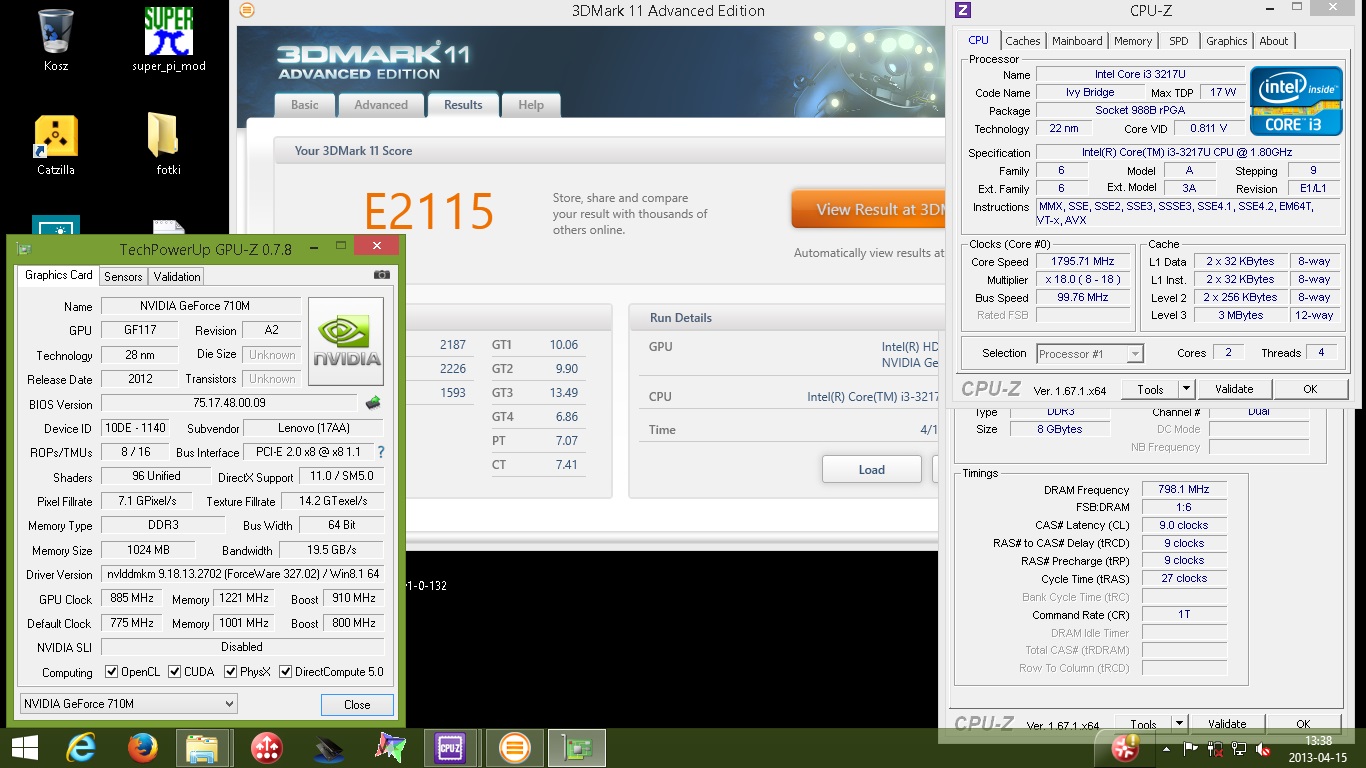Click the GPU-Z title bar icon
Image resolution: width=1366 pixels, height=768 pixels.
click(23, 249)
